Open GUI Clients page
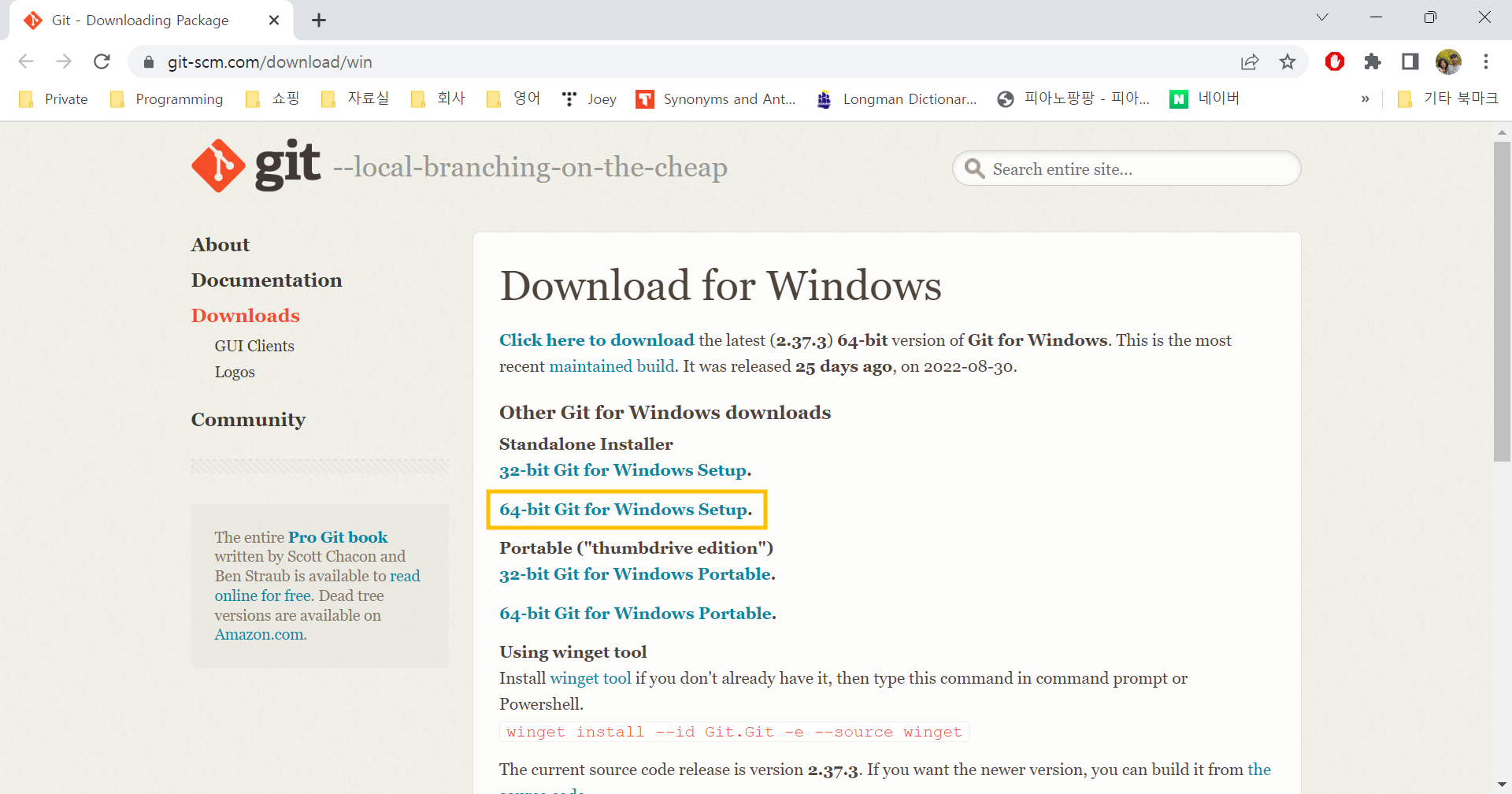Screen dimensions: 1512x794 click(x=254, y=346)
